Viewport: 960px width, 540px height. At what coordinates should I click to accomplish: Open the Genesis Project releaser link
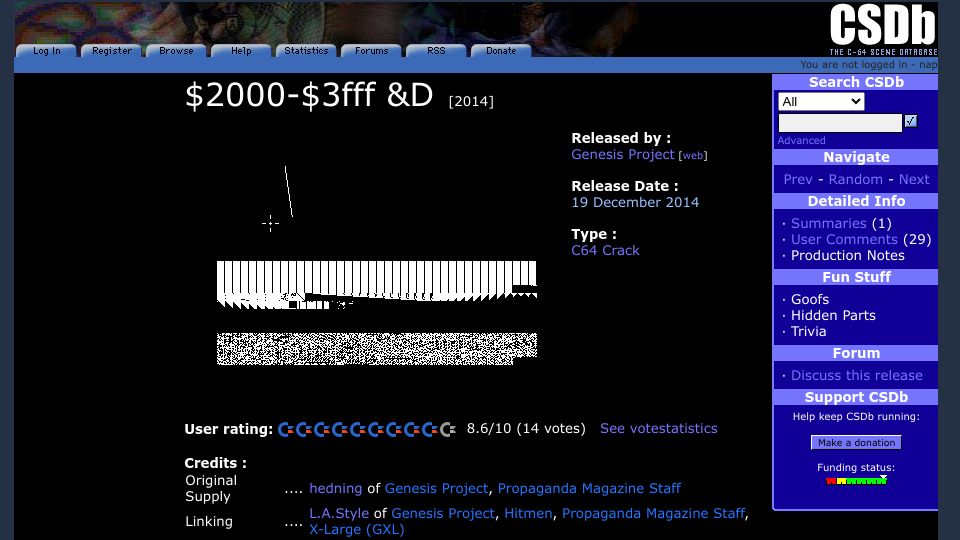pyautogui.click(x=623, y=154)
